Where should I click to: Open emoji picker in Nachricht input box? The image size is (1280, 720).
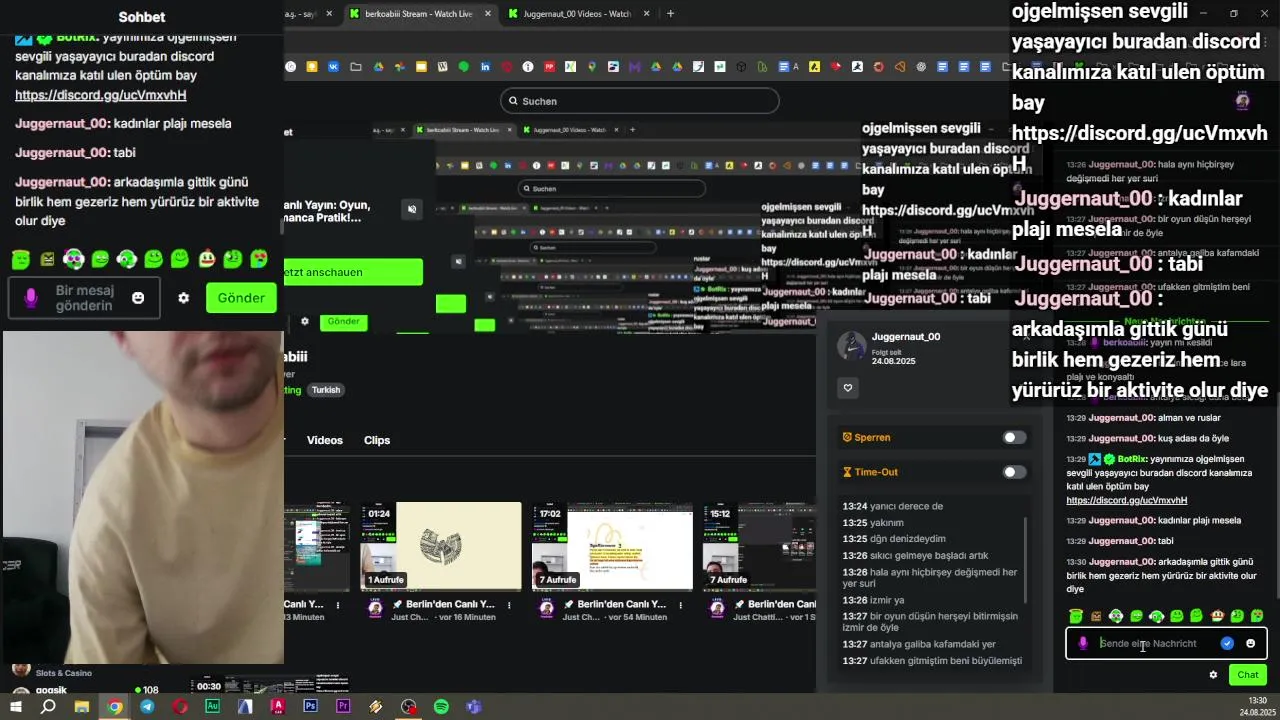1250,643
